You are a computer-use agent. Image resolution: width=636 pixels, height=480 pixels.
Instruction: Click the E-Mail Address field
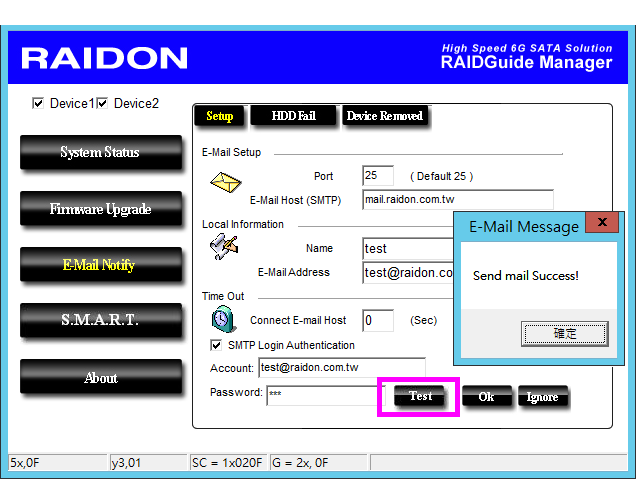[x=408, y=273]
